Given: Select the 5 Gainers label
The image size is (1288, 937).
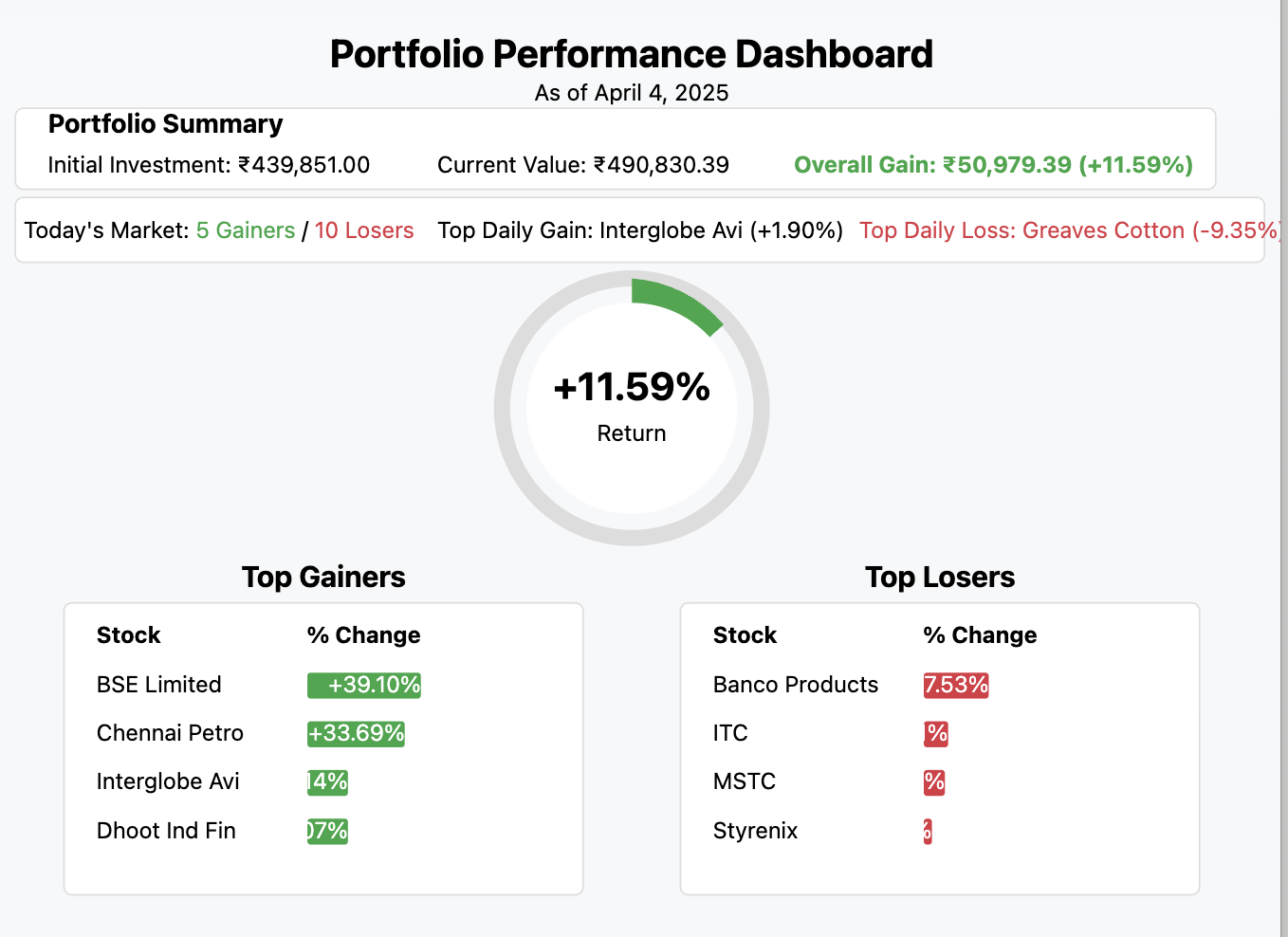Looking at the screenshot, I should coord(245,230).
